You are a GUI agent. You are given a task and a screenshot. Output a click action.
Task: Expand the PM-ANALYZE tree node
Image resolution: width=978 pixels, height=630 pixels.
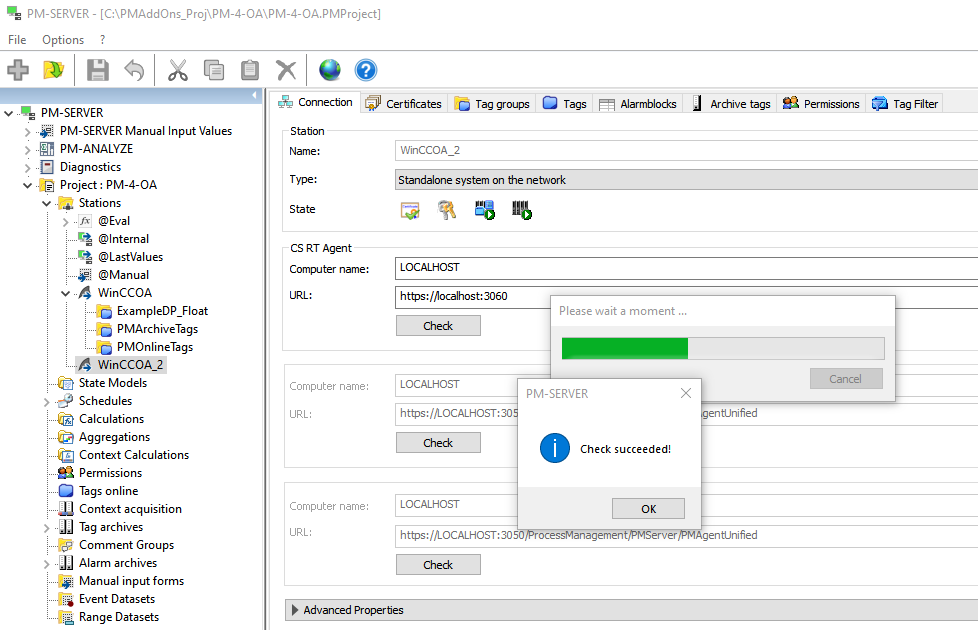[x=28, y=149]
